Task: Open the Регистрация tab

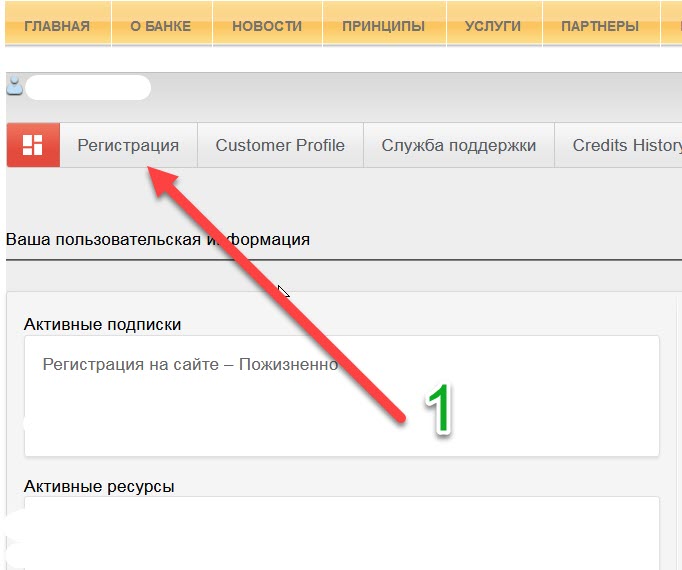Action: point(128,145)
